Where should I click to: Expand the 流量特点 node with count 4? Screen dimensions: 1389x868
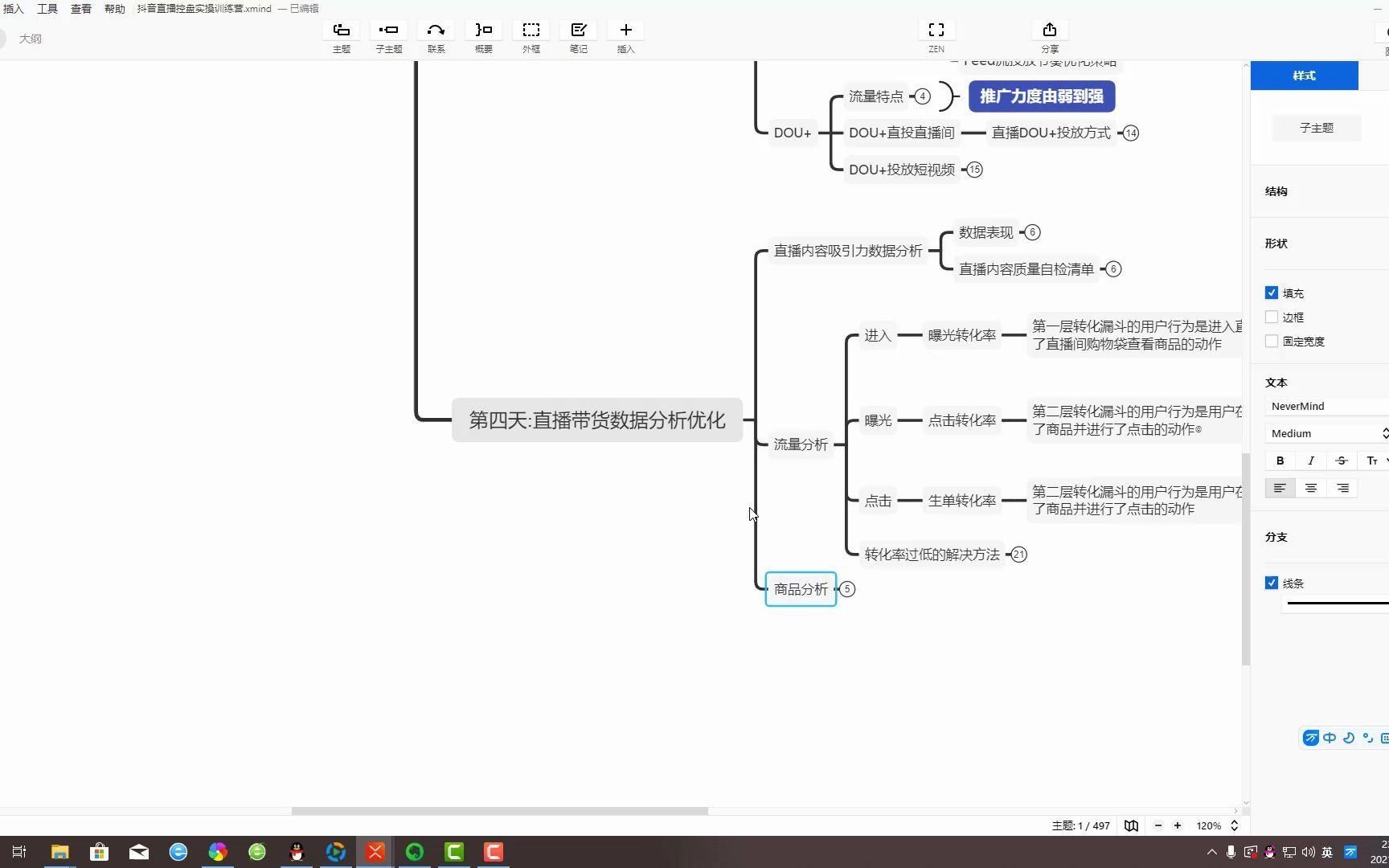[x=923, y=96]
